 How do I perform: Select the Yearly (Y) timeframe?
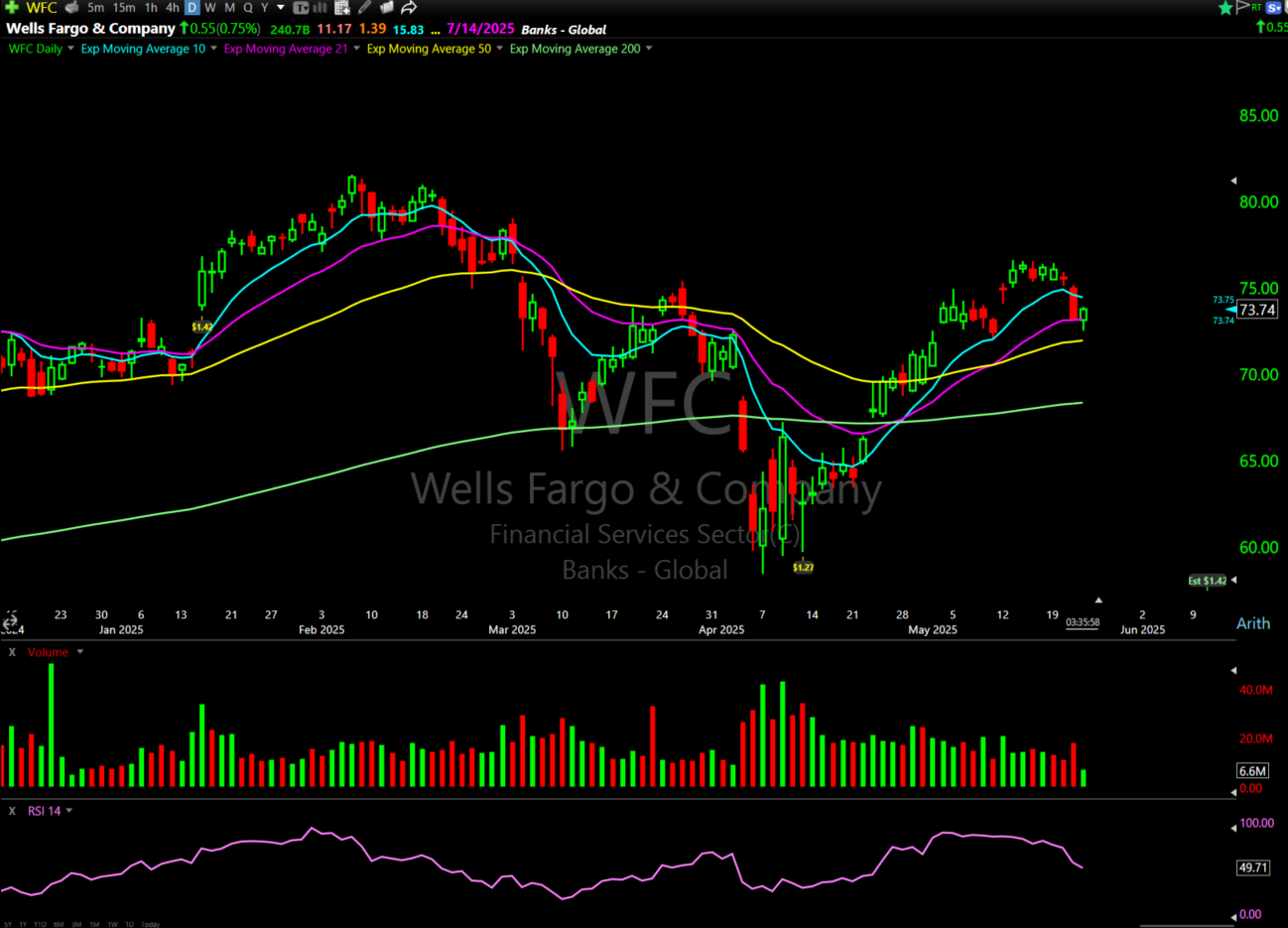pos(265,7)
